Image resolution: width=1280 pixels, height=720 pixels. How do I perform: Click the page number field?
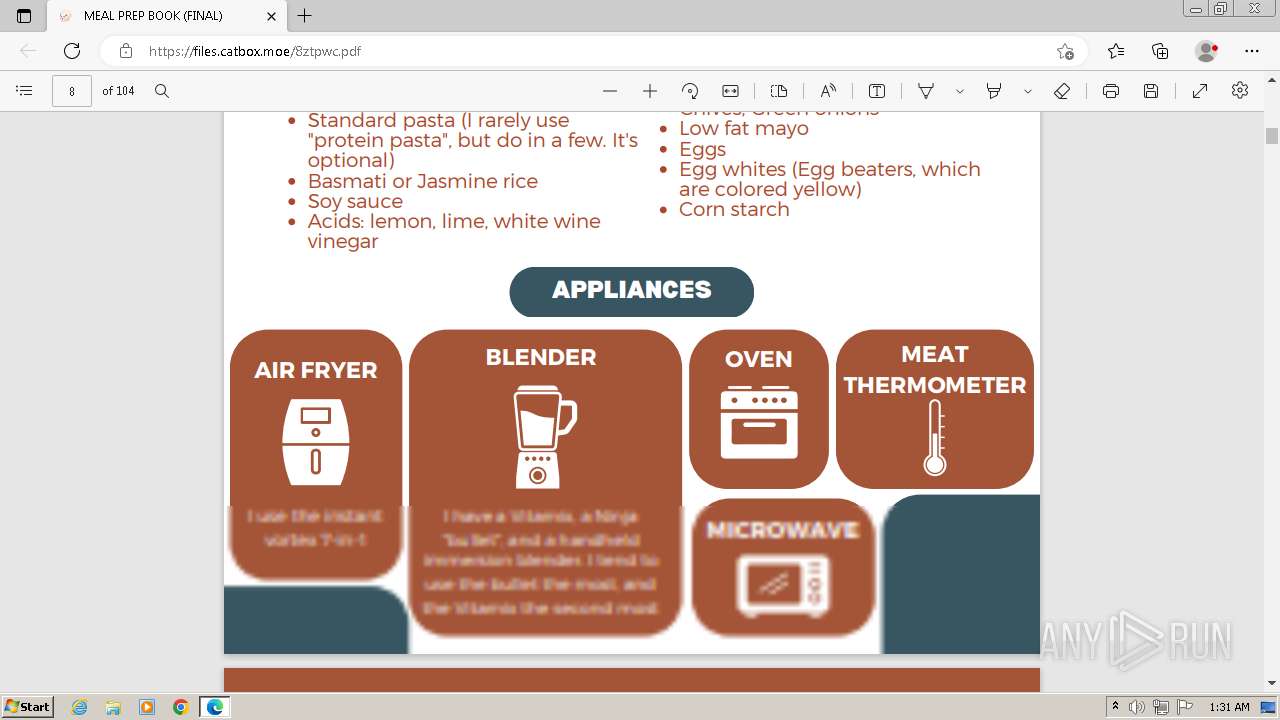[72, 91]
